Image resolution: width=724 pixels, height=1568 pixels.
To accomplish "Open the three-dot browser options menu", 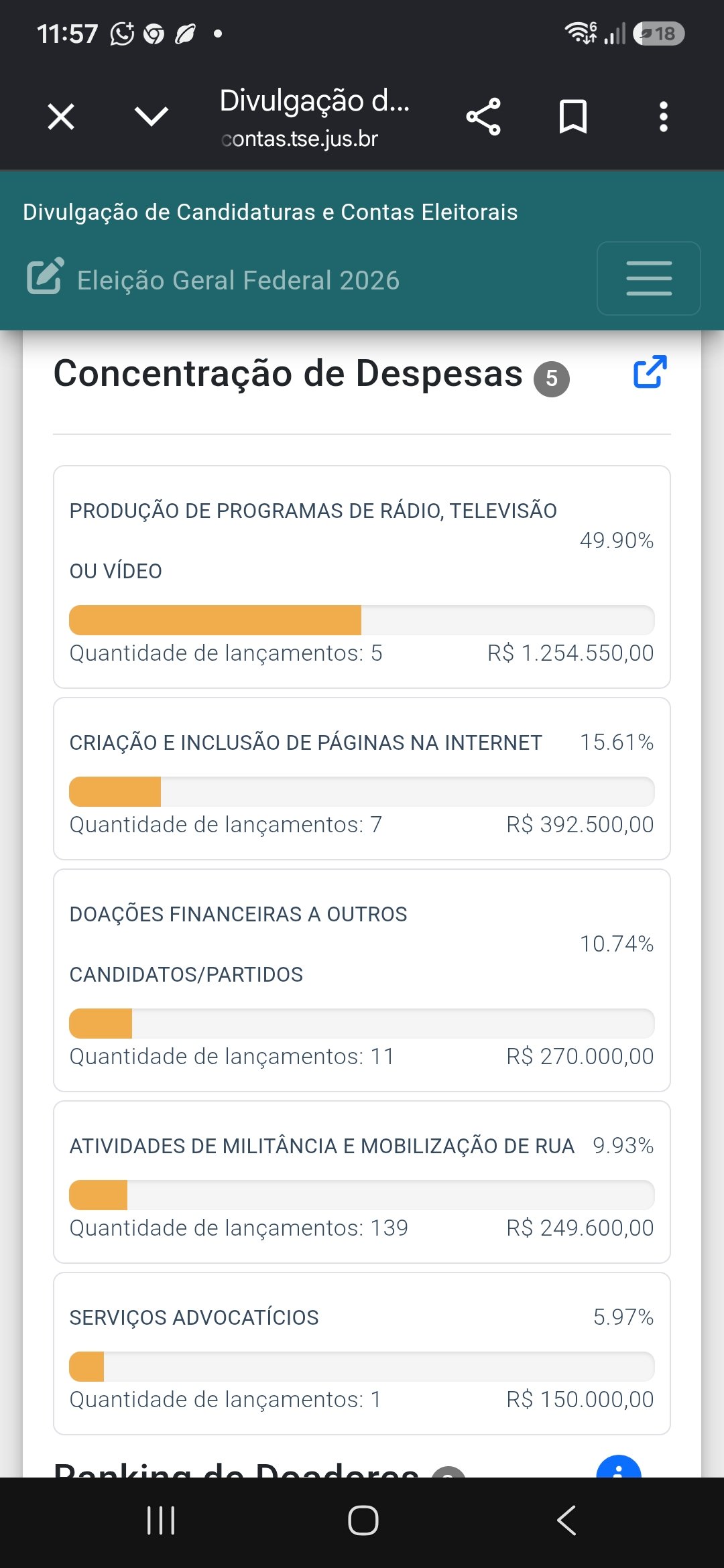I will pyautogui.click(x=663, y=117).
